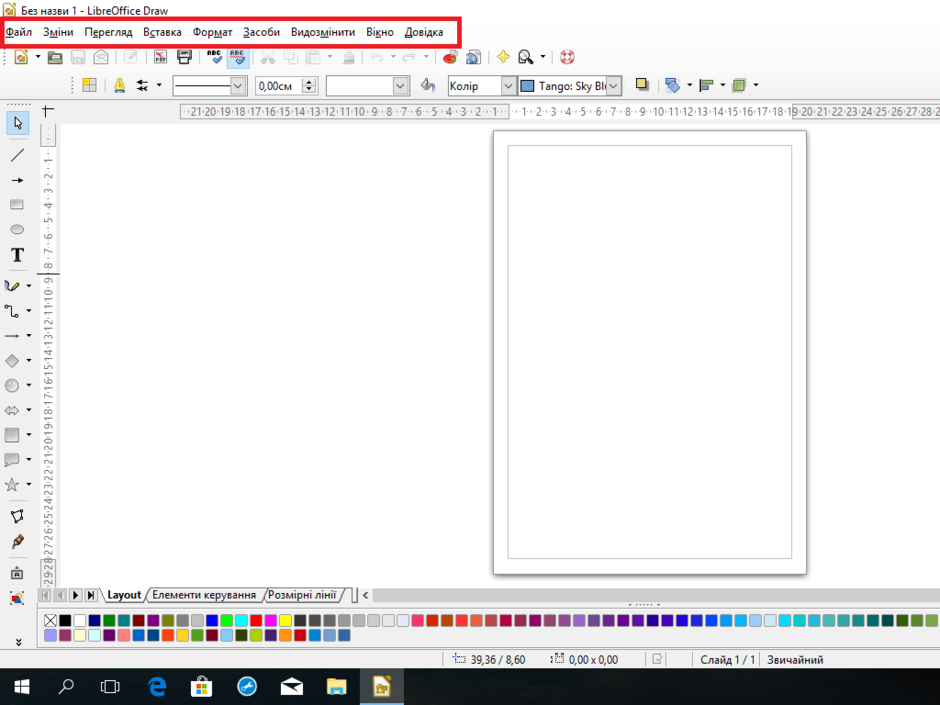
Task: Insert an image from file icon
Action: 17,598
